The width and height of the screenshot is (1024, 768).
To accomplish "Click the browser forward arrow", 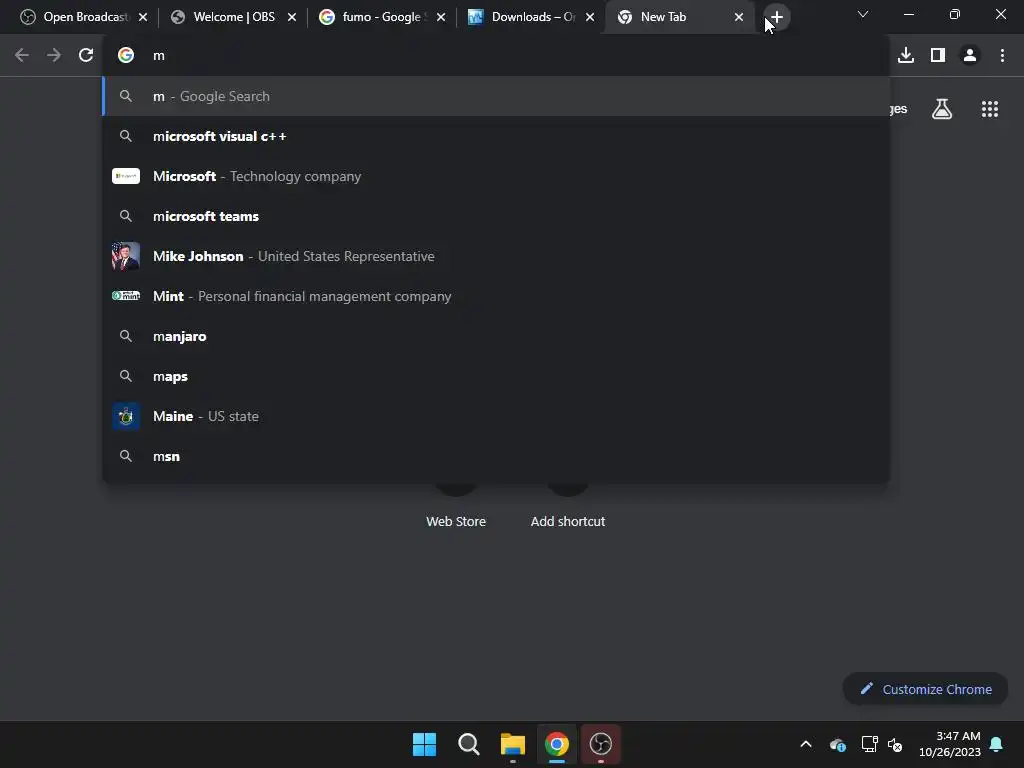I will [x=54, y=56].
